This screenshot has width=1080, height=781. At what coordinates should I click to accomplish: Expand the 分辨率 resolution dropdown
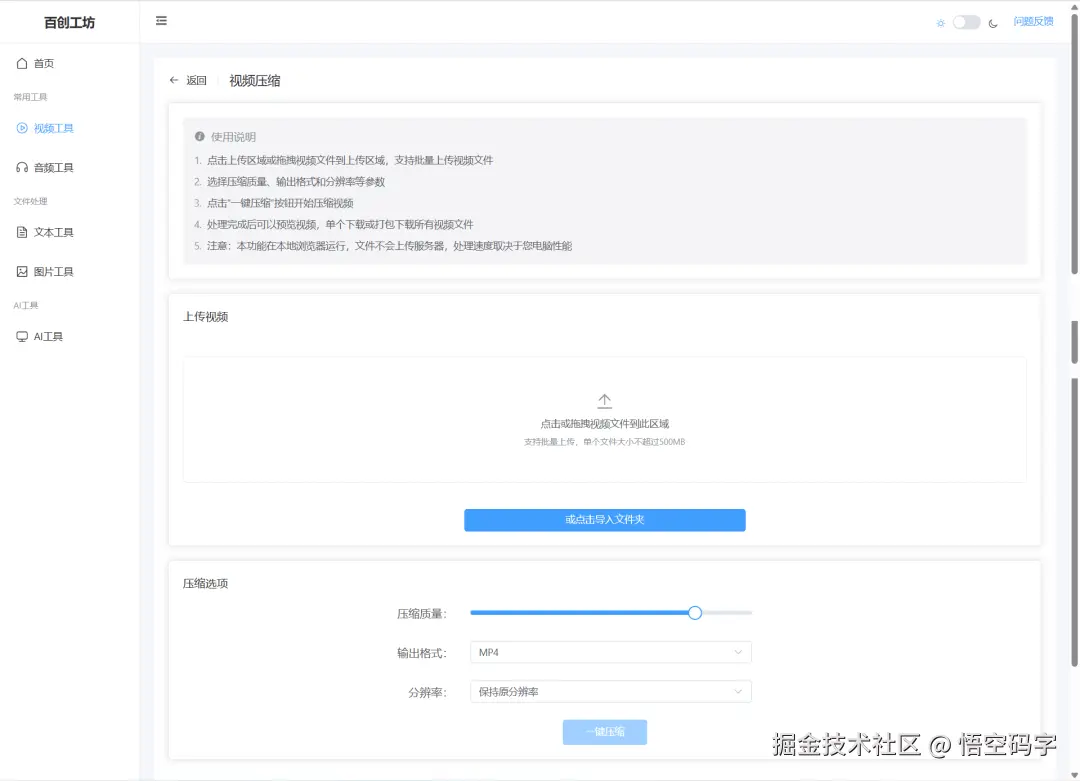coord(610,690)
